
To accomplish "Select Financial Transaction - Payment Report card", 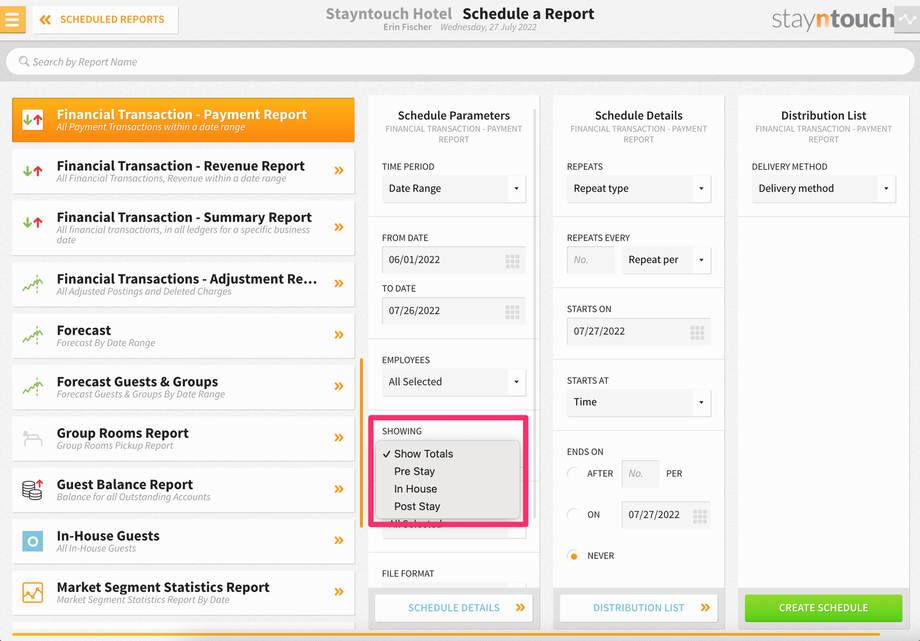I will click(183, 120).
